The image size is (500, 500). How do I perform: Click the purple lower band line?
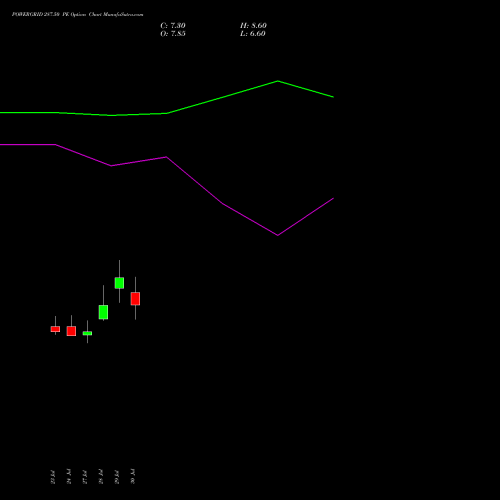tap(167, 157)
